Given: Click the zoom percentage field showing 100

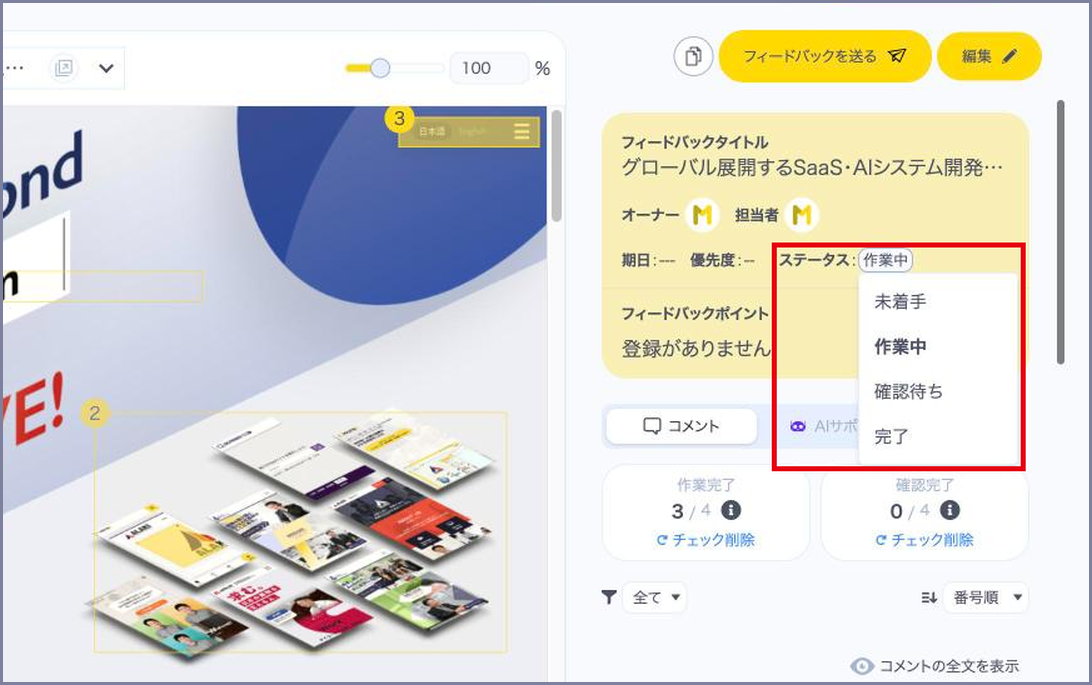Looking at the screenshot, I should tap(489, 68).
